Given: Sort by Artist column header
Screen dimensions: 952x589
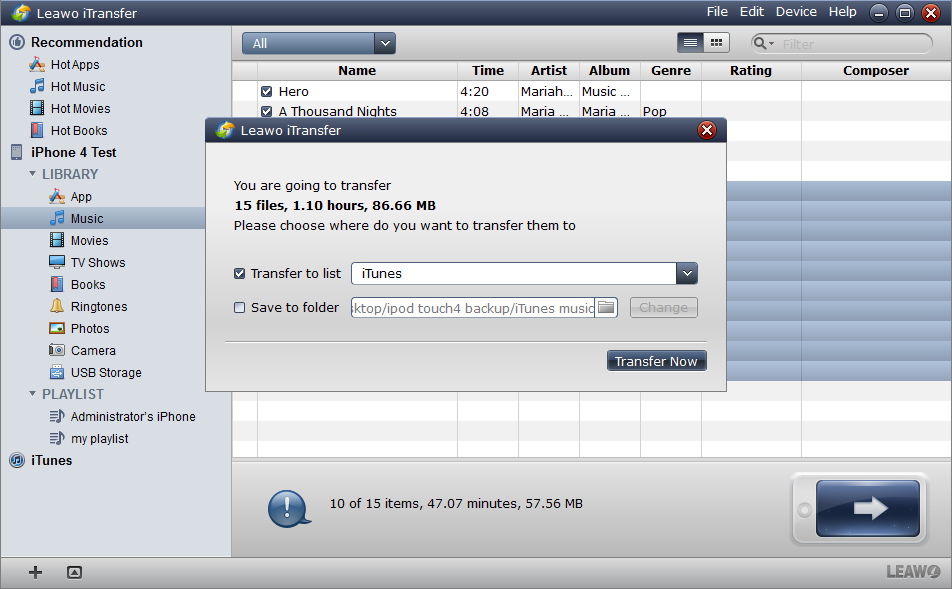Looking at the screenshot, I should tap(549, 70).
